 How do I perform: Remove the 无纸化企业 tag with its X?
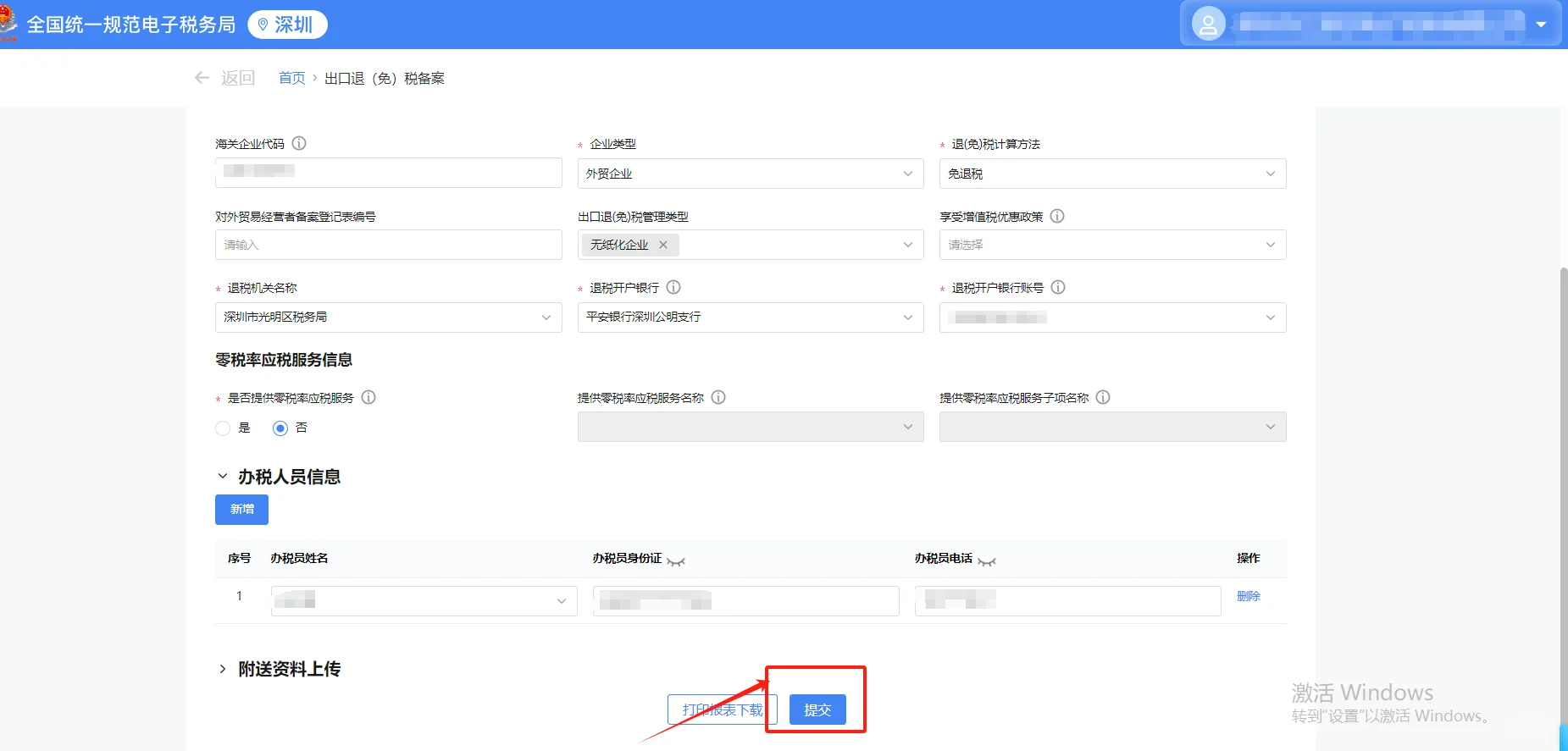(x=663, y=245)
